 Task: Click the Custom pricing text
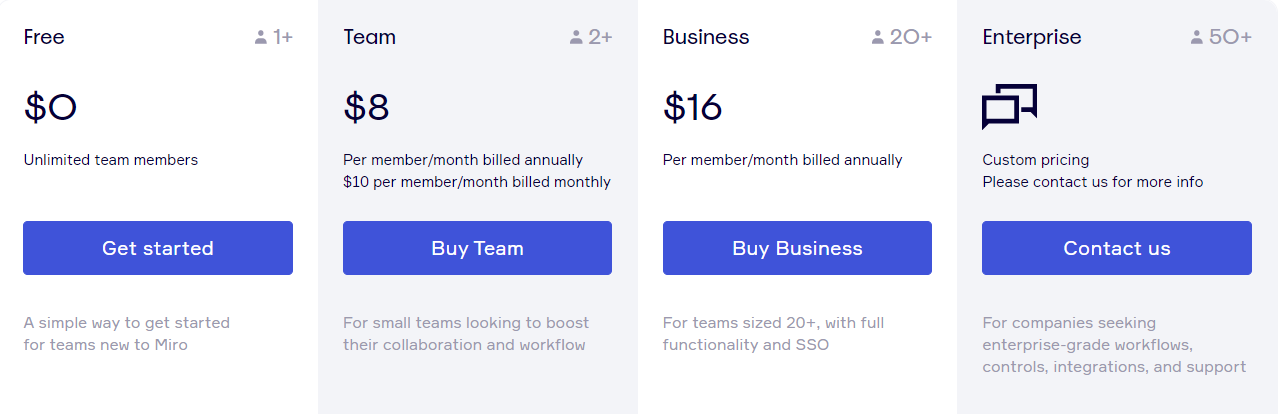coord(1036,160)
